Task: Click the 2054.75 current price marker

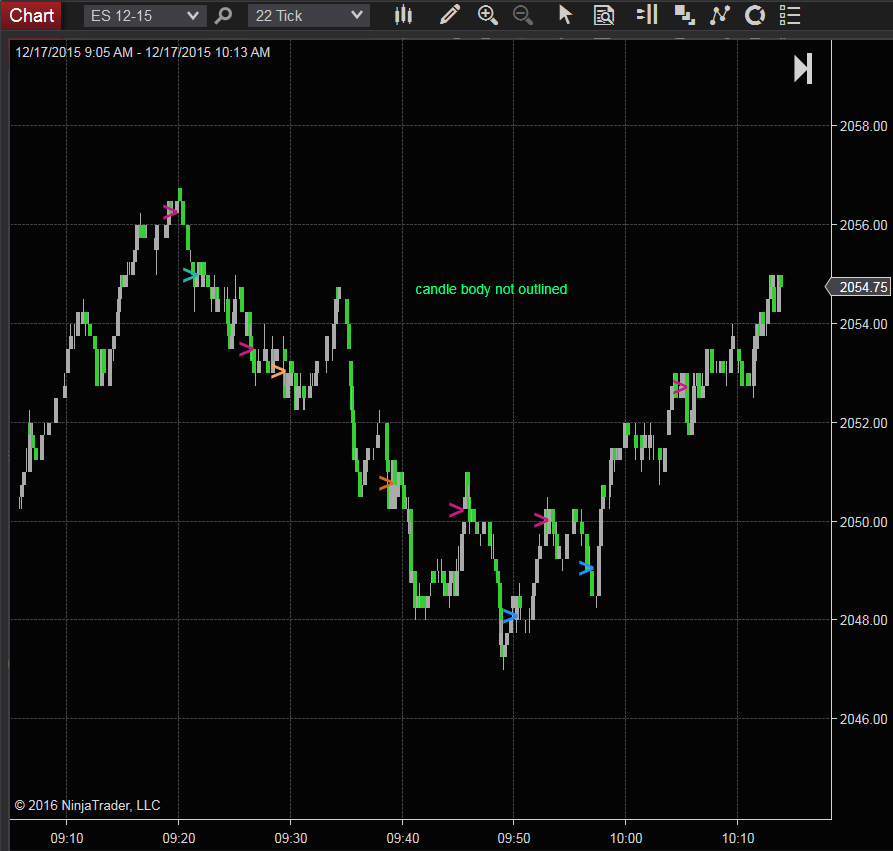Action: click(858, 287)
